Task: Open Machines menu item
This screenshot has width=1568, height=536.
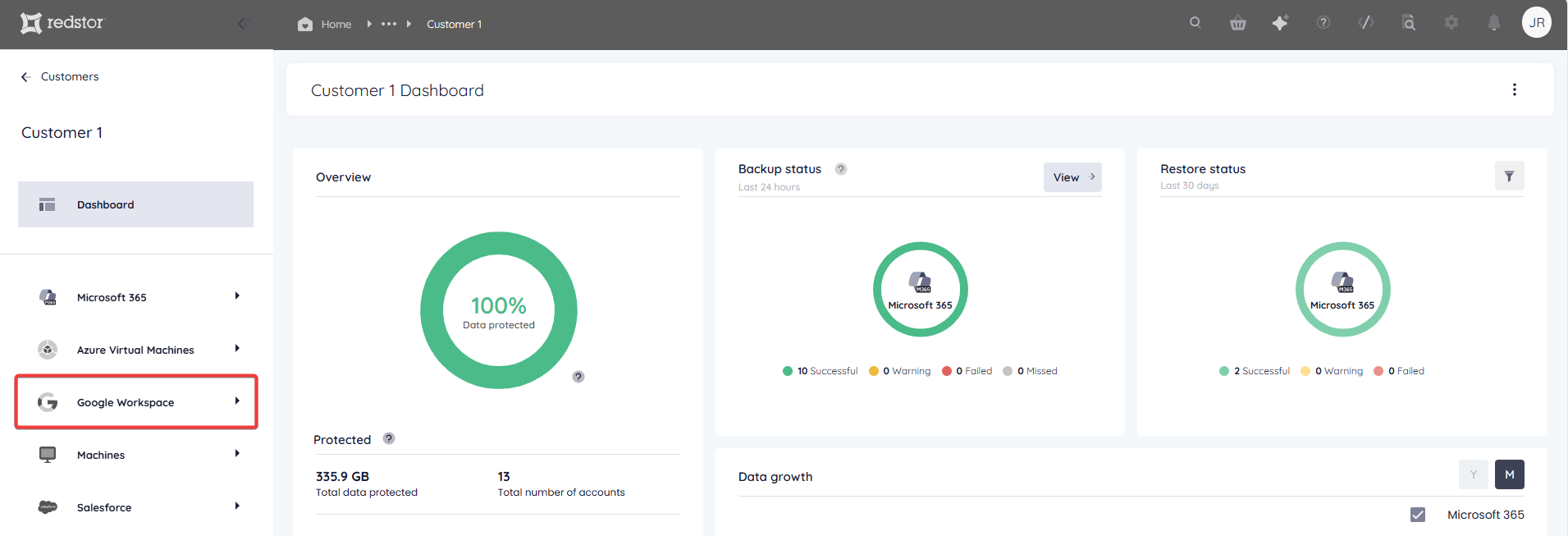Action: (x=135, y=455)
